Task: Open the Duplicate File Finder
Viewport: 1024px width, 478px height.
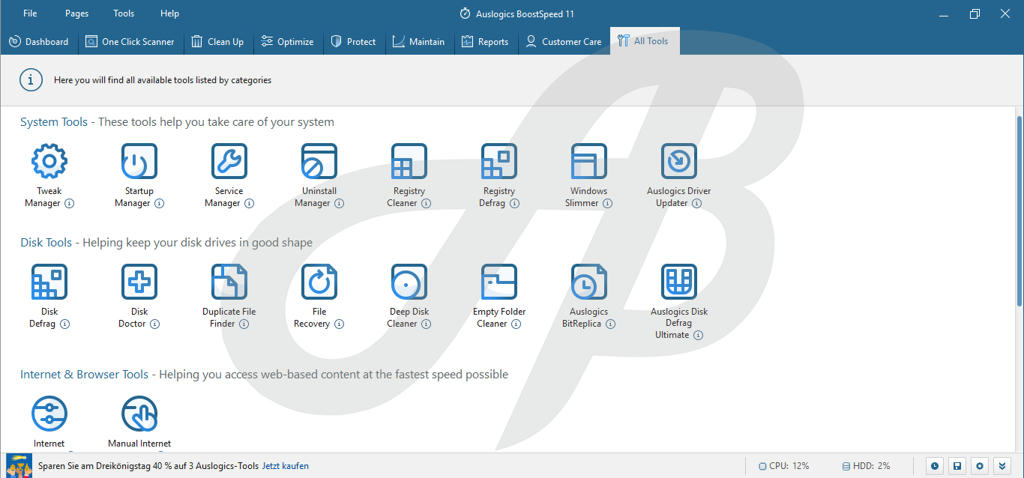Action: [229, 283]
